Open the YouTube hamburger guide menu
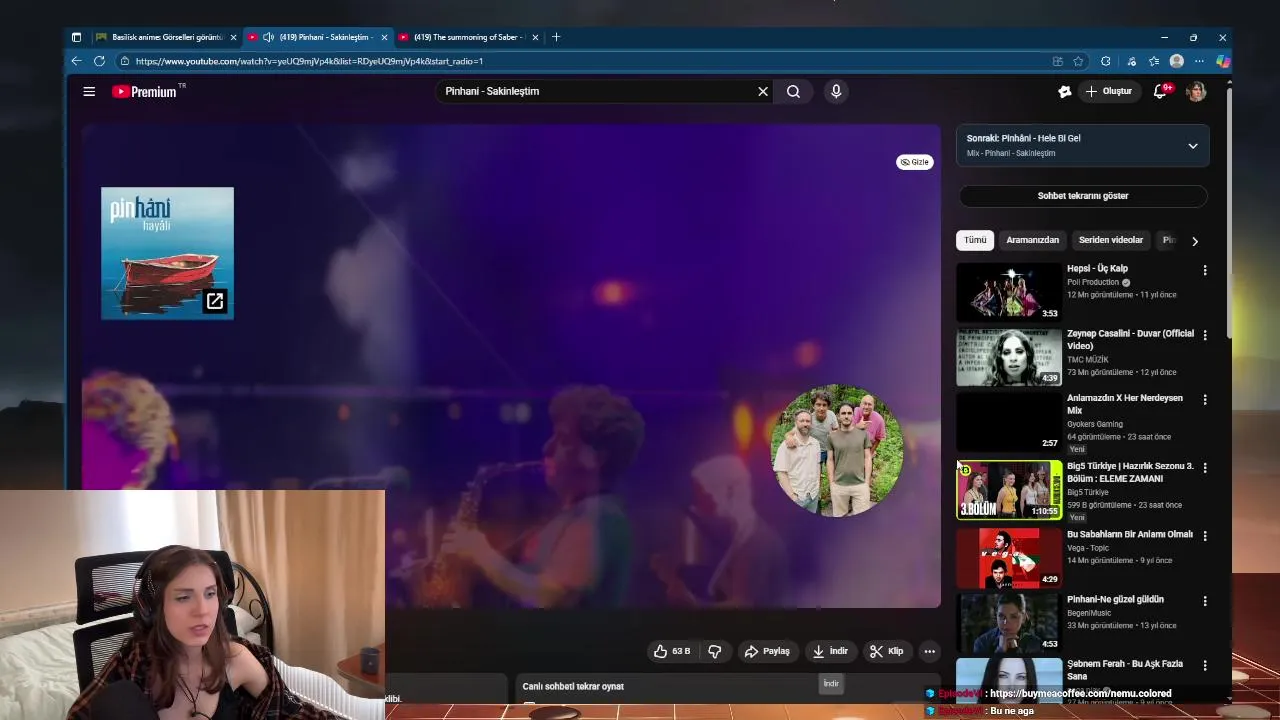The height and width of the screenshot is (720, 1280). click(x=89, y=91)
